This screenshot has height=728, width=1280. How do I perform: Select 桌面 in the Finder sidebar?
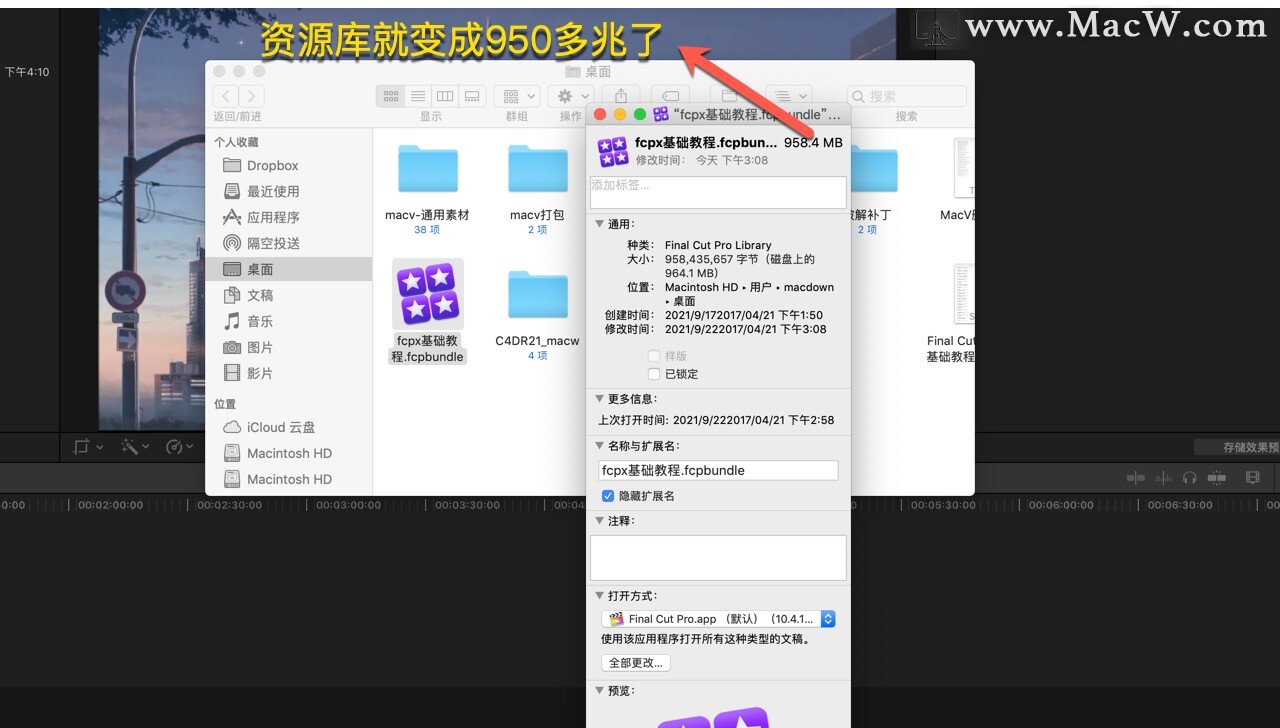(289, 269)
